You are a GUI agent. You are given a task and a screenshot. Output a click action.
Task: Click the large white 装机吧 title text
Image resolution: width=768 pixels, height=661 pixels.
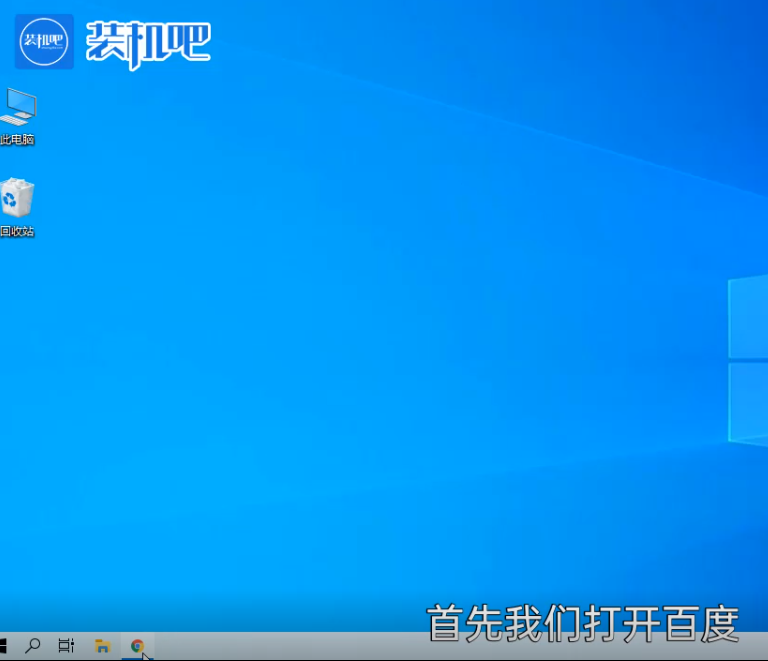point(148,42)
